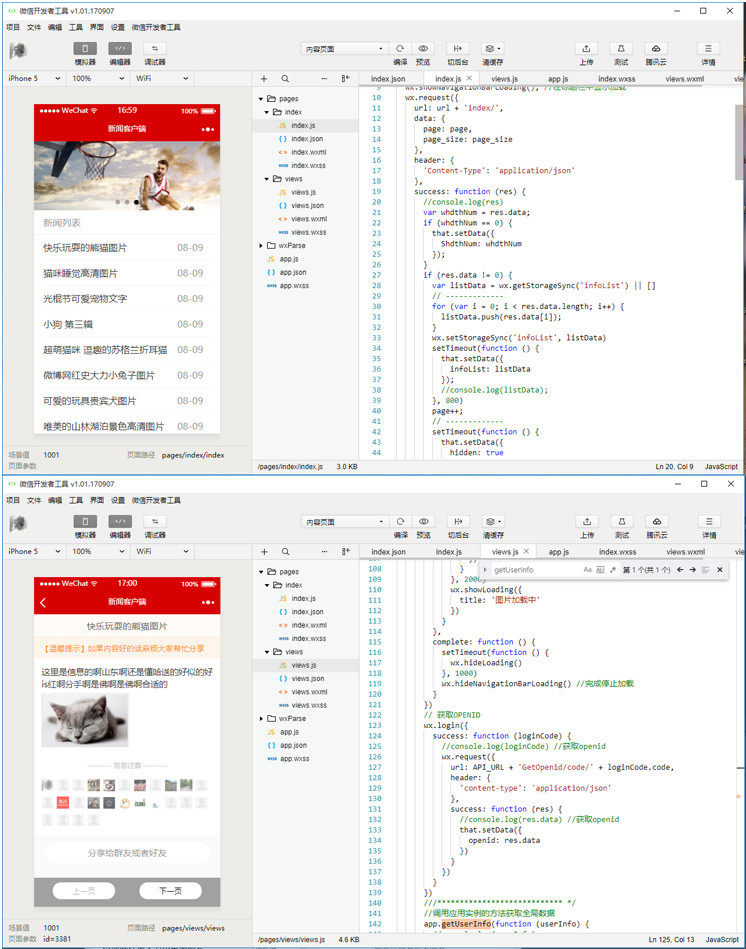Click the 下一页 button in the simulator

click(x=171, y=891)
